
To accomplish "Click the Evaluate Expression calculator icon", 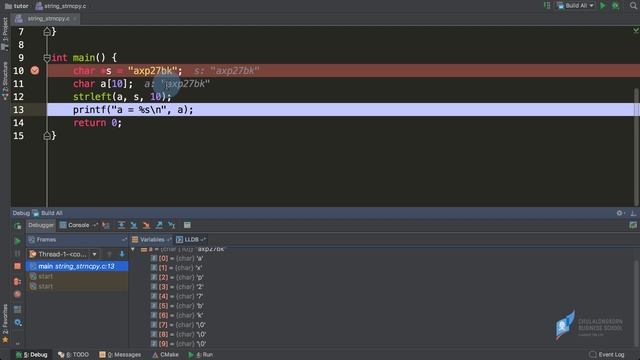I will [x=187, y=225].
